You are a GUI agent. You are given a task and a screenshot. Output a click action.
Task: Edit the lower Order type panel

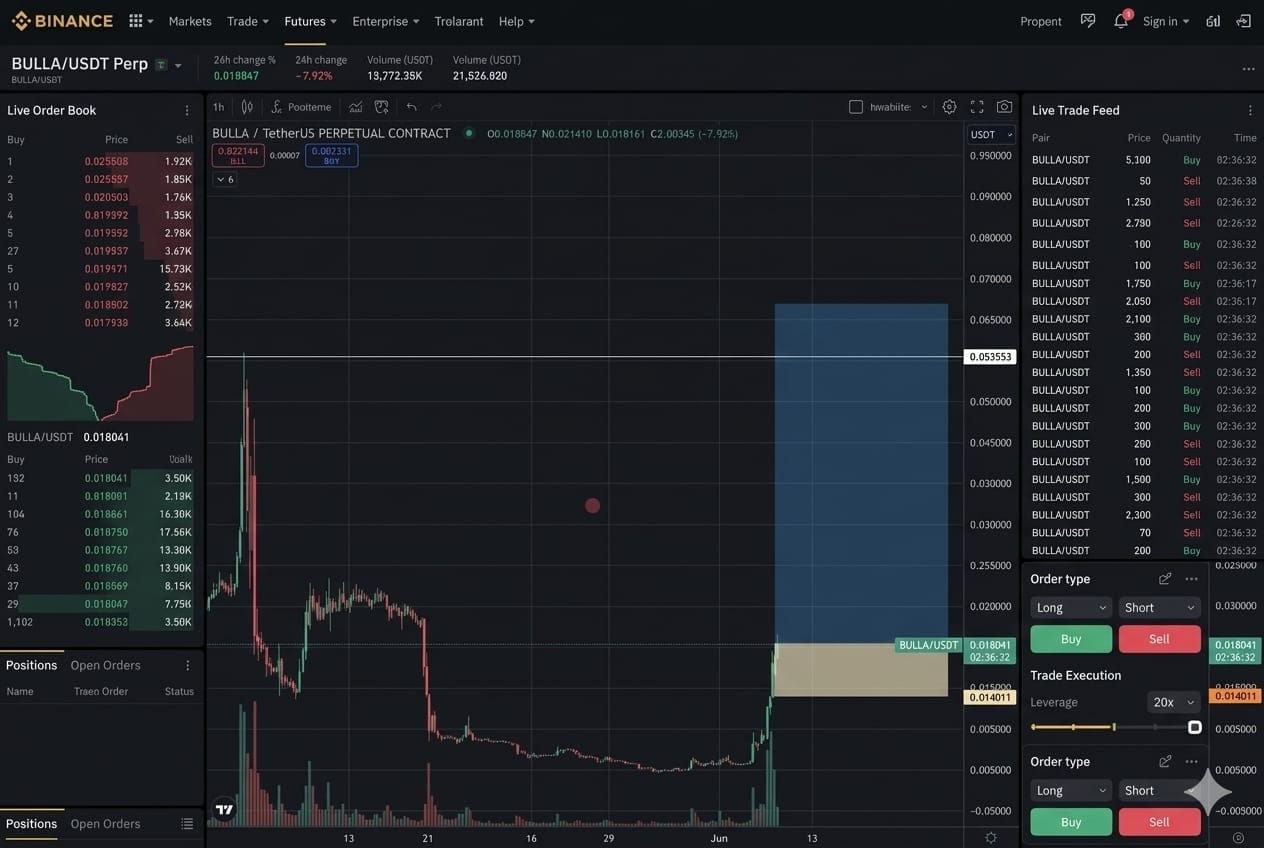pyautogui.click(x=1165, y=761)
